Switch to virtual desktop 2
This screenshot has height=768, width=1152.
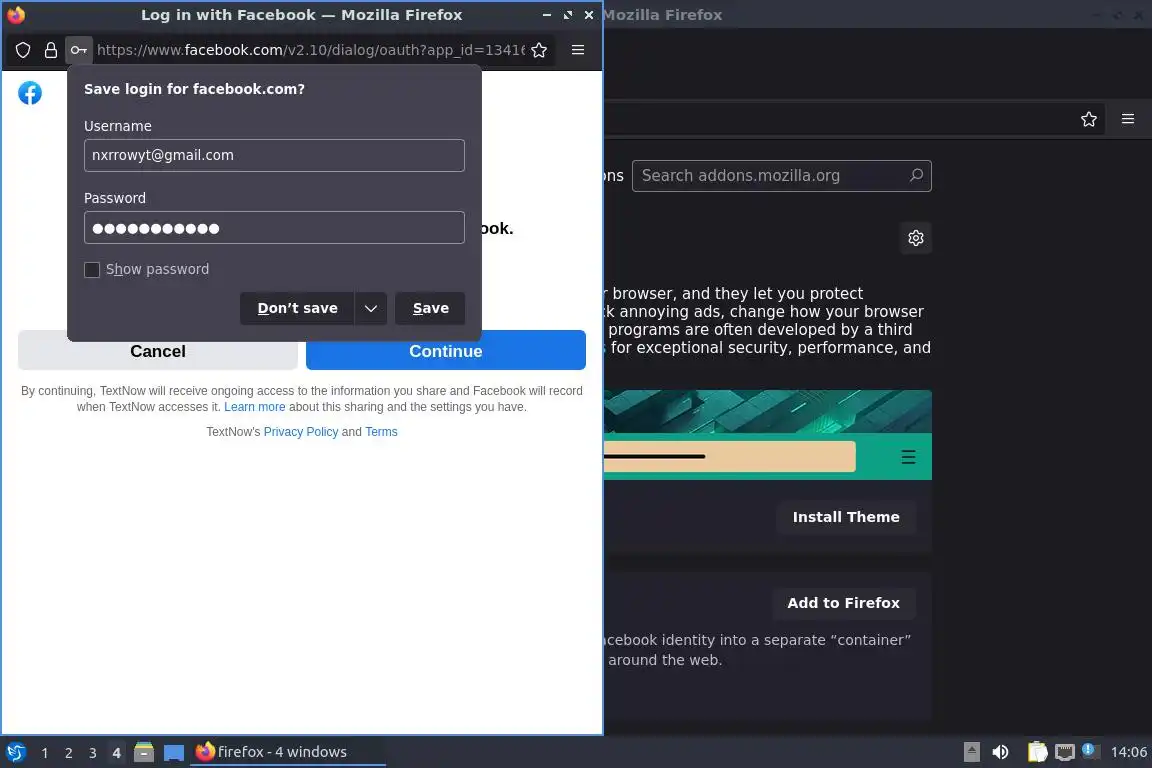(68, 753)
